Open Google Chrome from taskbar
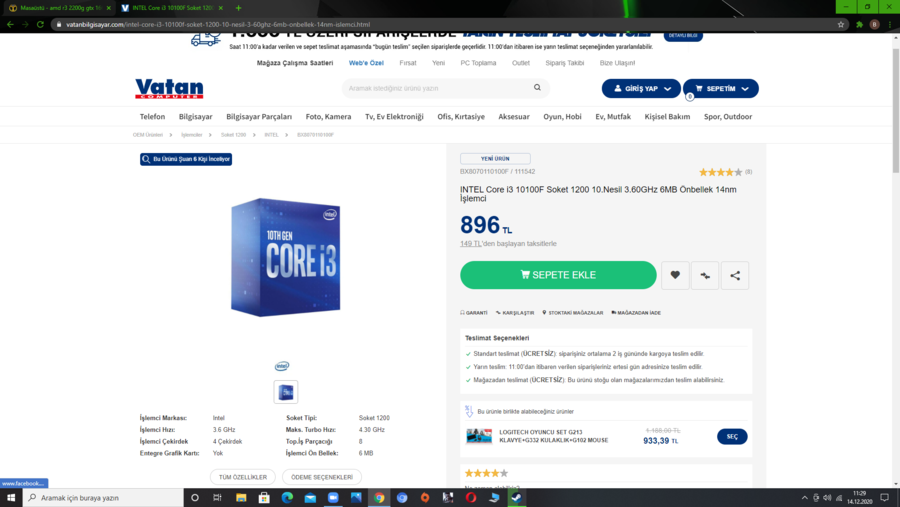Viewport: 900px width, 507px height. tap(379, 497)
